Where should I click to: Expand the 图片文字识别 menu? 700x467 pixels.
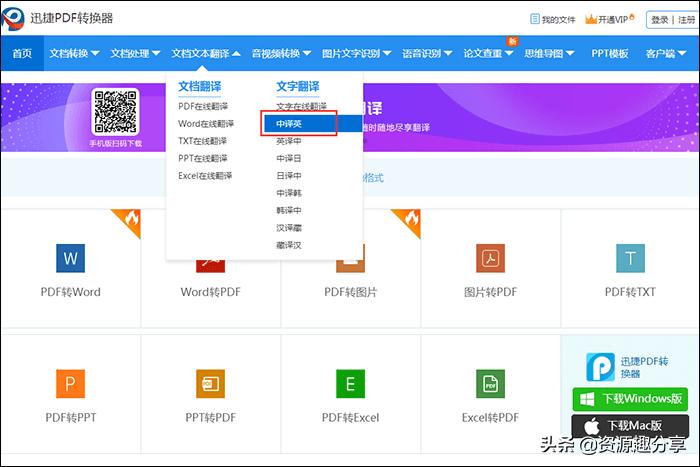357,54
